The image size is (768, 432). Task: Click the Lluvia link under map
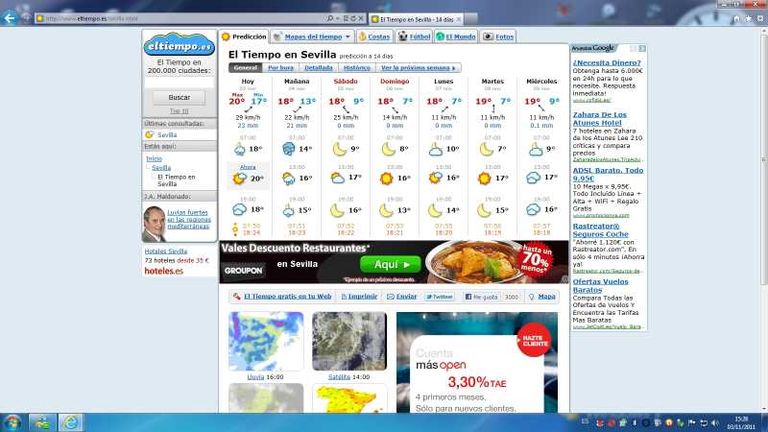tap(255, 377)
